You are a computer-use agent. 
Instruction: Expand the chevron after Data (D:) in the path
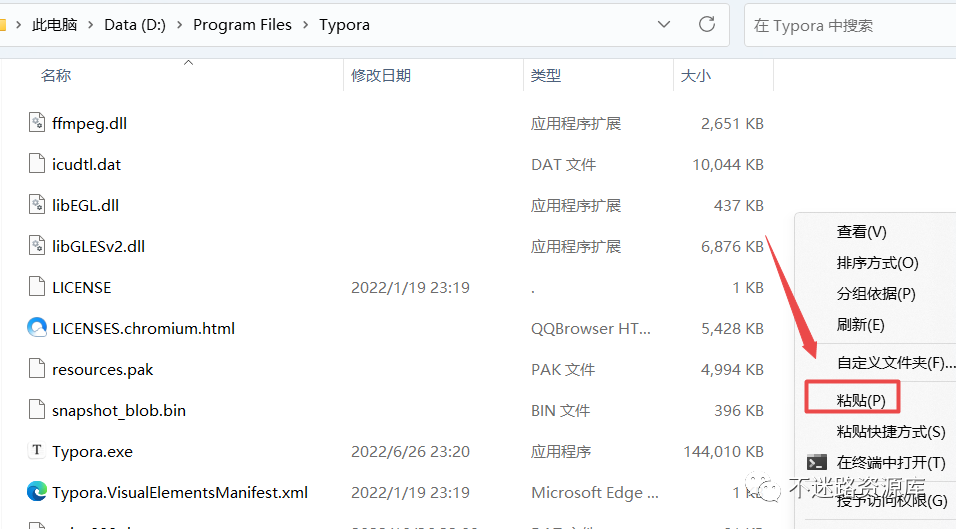[x=179, y=25]
